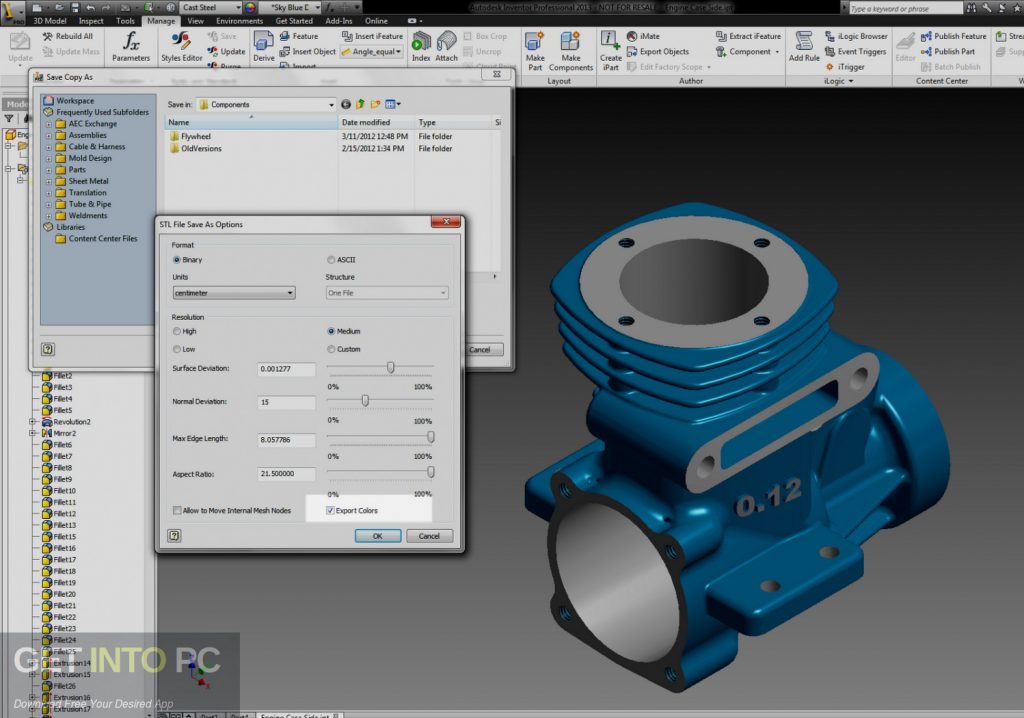Click help icon in STL options dialog
Image resolution: width=1024 pixels, height=718 pixels.
[174, 536]
